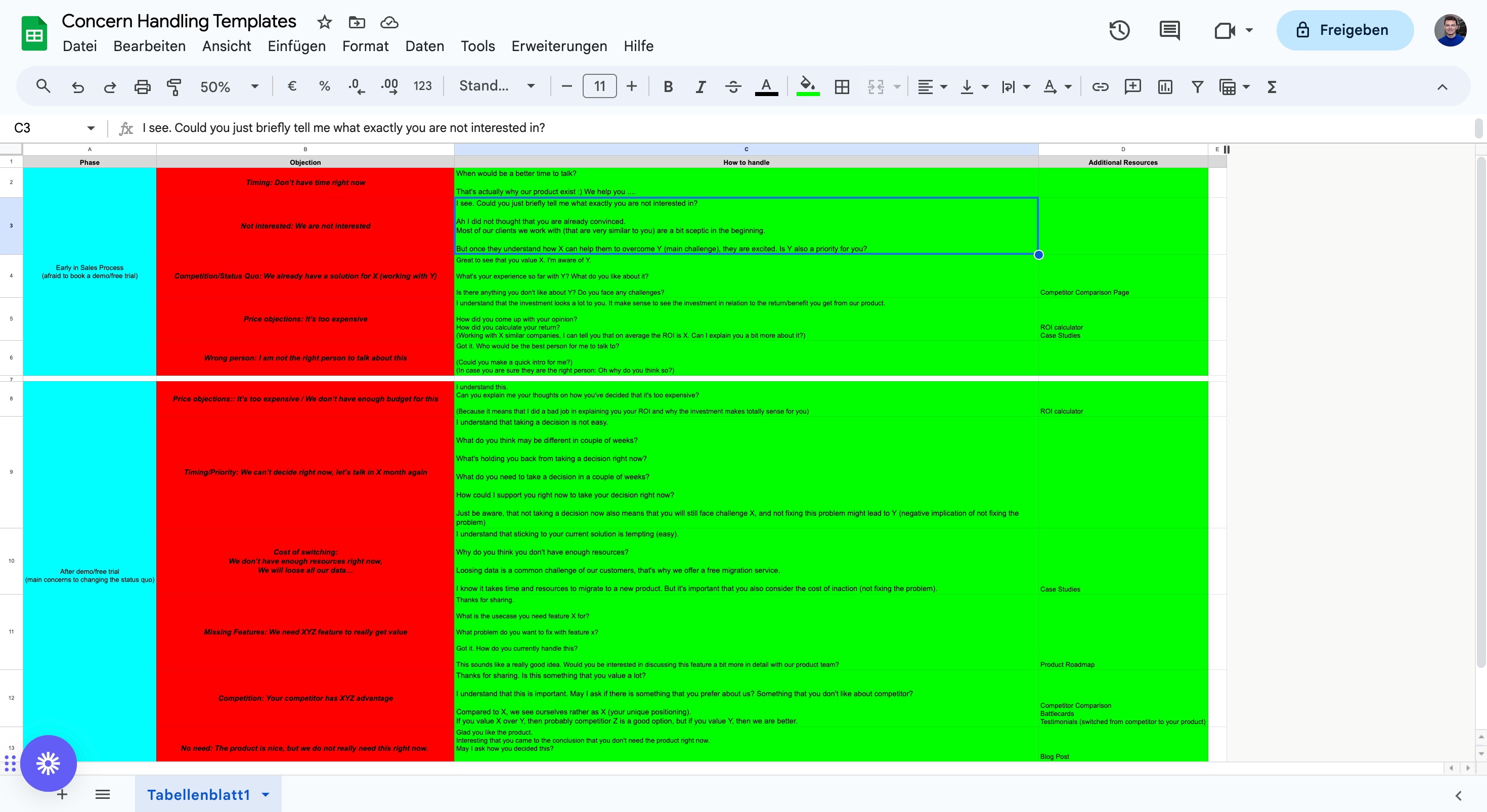Decrease decimal places

(x=356, y=86)
